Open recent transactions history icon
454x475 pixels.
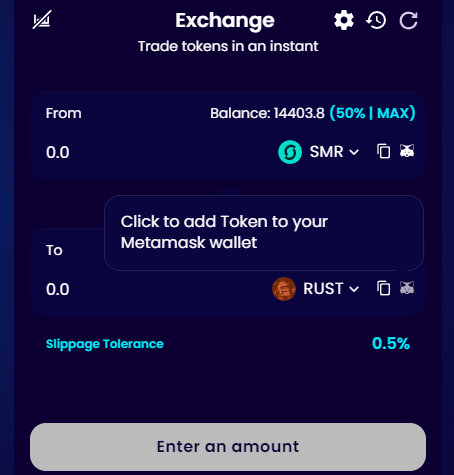pyautogui.click(x=376, y=20)
